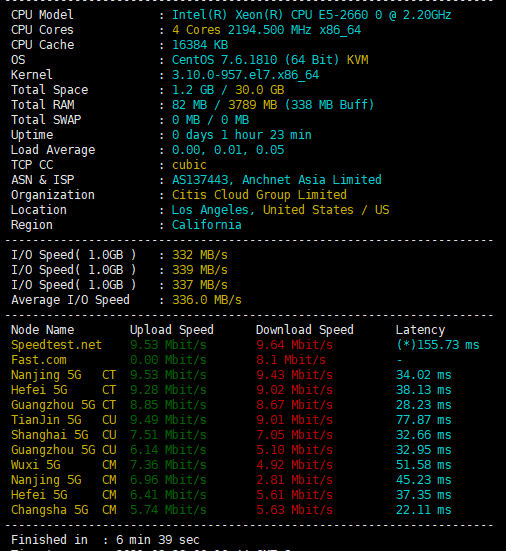Image resolution: width=506 pixels, height=551 pixels.
Task: Select Changsha 5G CM node name
Action: click(64, 510)
